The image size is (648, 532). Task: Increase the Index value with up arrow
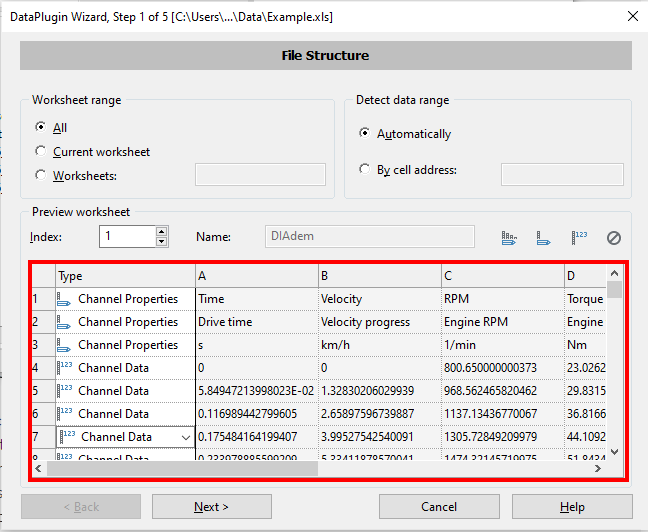(161, 232)
